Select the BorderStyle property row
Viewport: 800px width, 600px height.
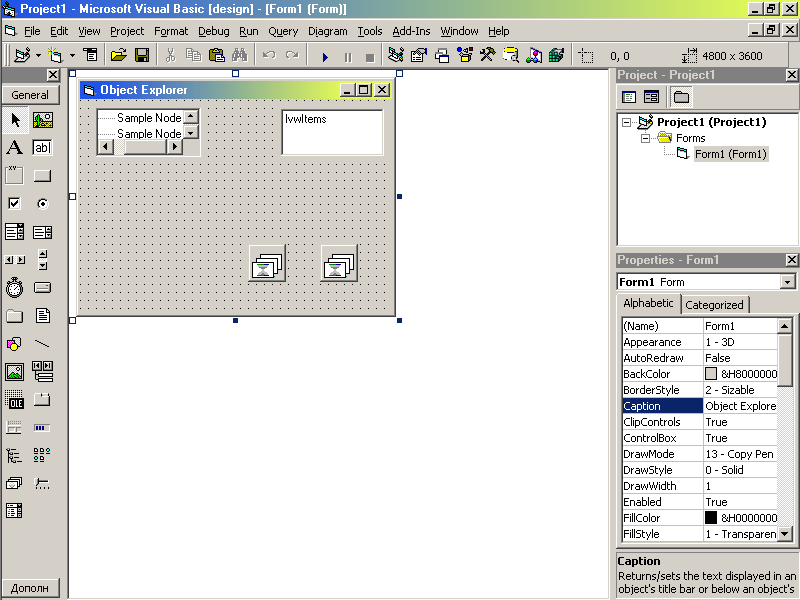click(699, 390)
